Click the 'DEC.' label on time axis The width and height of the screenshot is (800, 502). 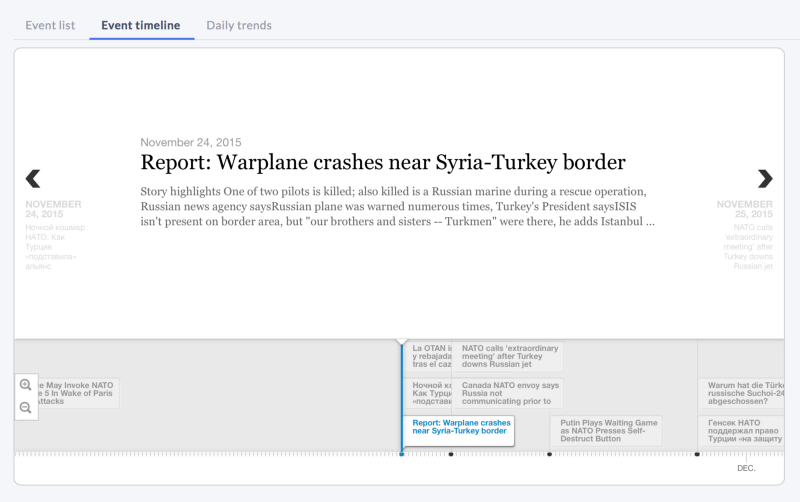(746, 468)
